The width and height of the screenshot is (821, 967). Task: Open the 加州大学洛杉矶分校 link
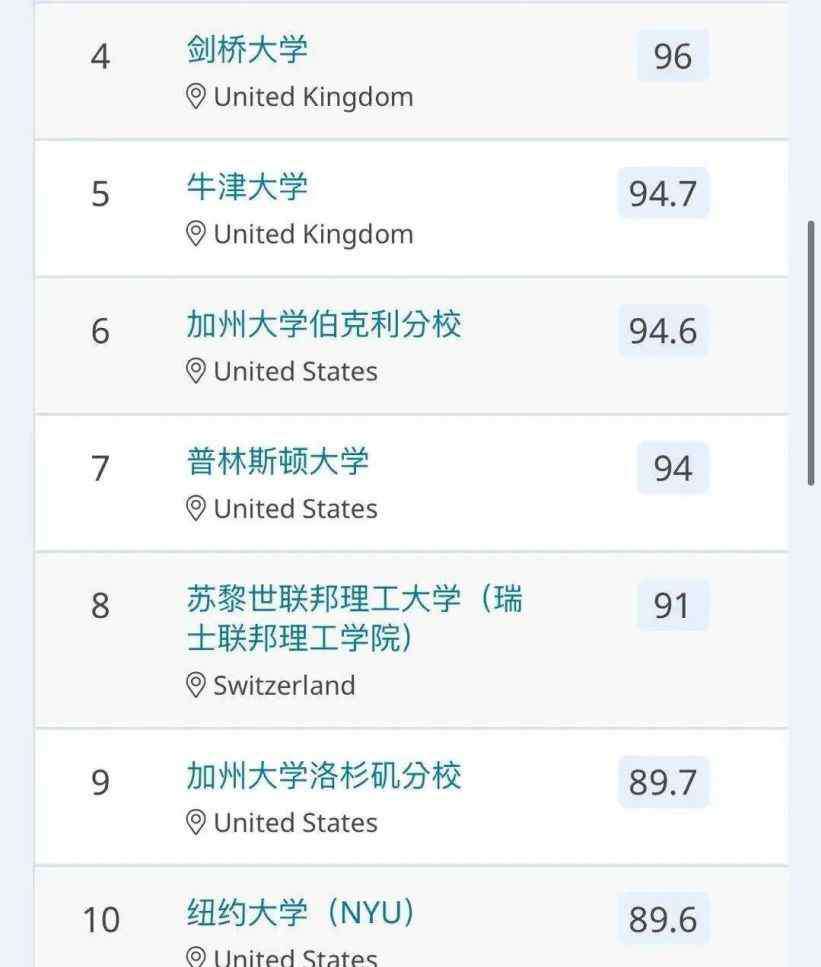pyautogui.click(x=324, y=776)
